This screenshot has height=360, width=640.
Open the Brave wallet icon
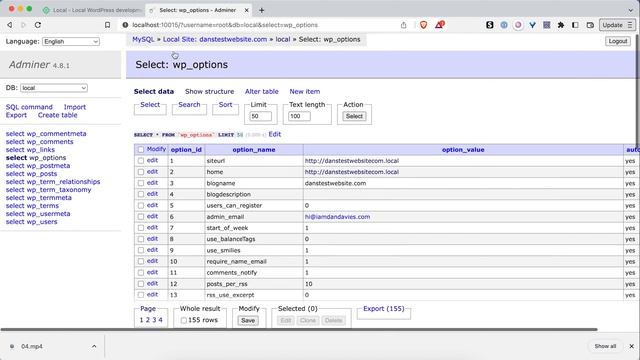pos(590,25)
